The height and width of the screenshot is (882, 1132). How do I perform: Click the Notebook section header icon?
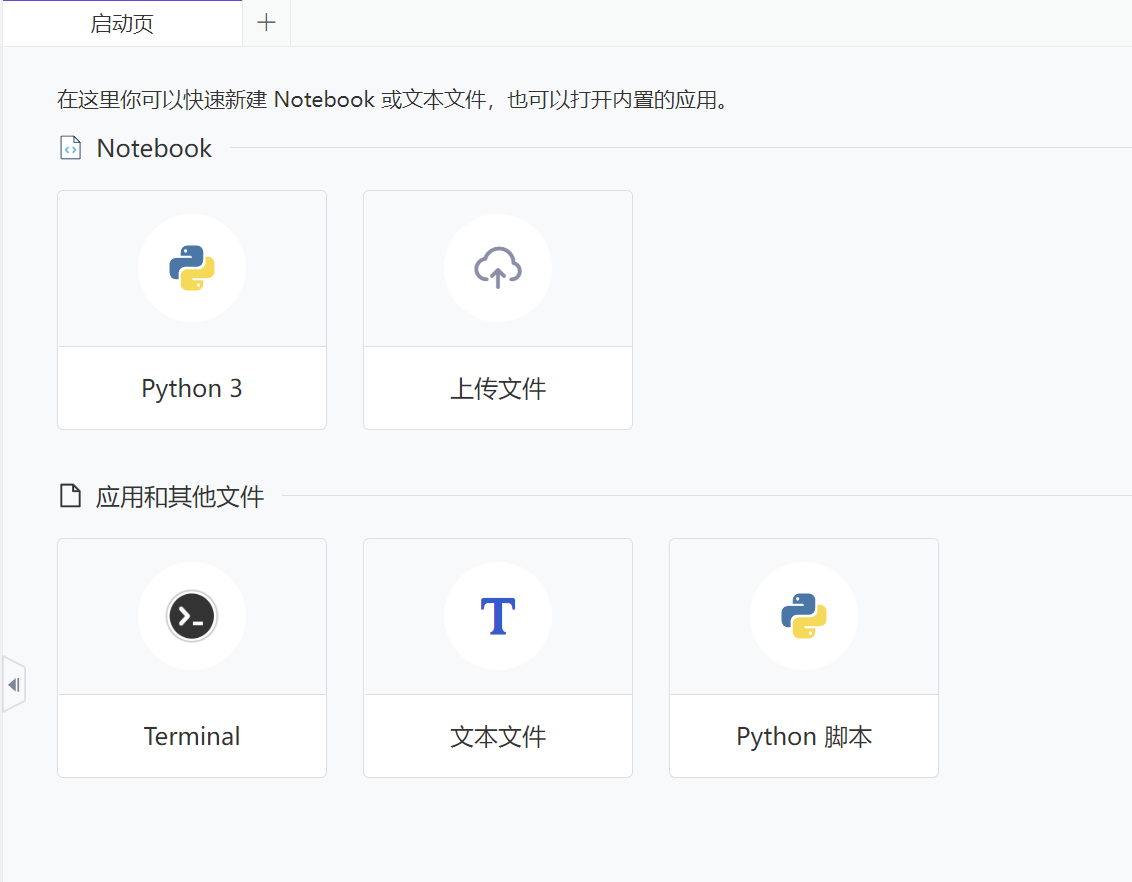click(68, 147)
